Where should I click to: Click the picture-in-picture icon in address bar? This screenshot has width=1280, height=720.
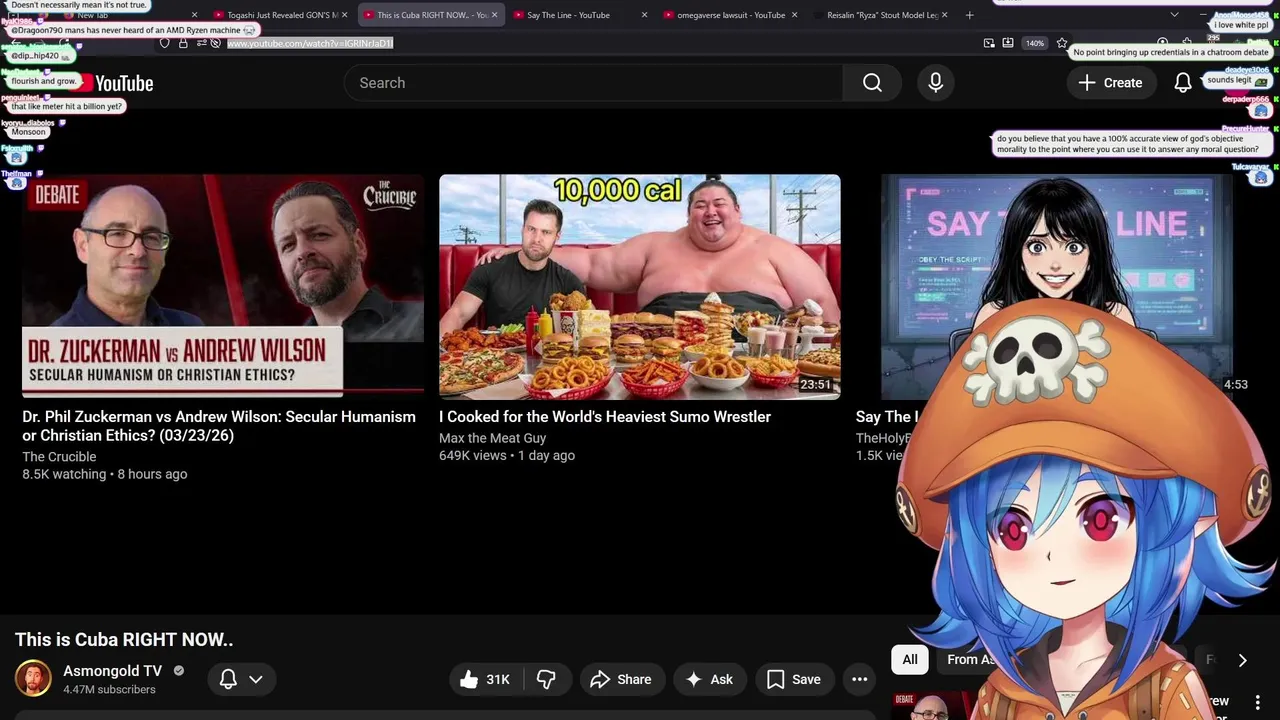989,43
